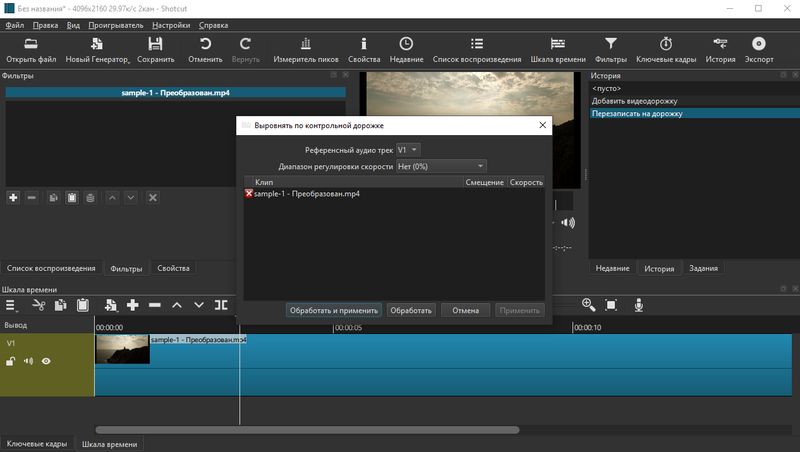Select the sample-1 clip thumbnail on the timeline
800x452 pixels.
click(122, 349)
